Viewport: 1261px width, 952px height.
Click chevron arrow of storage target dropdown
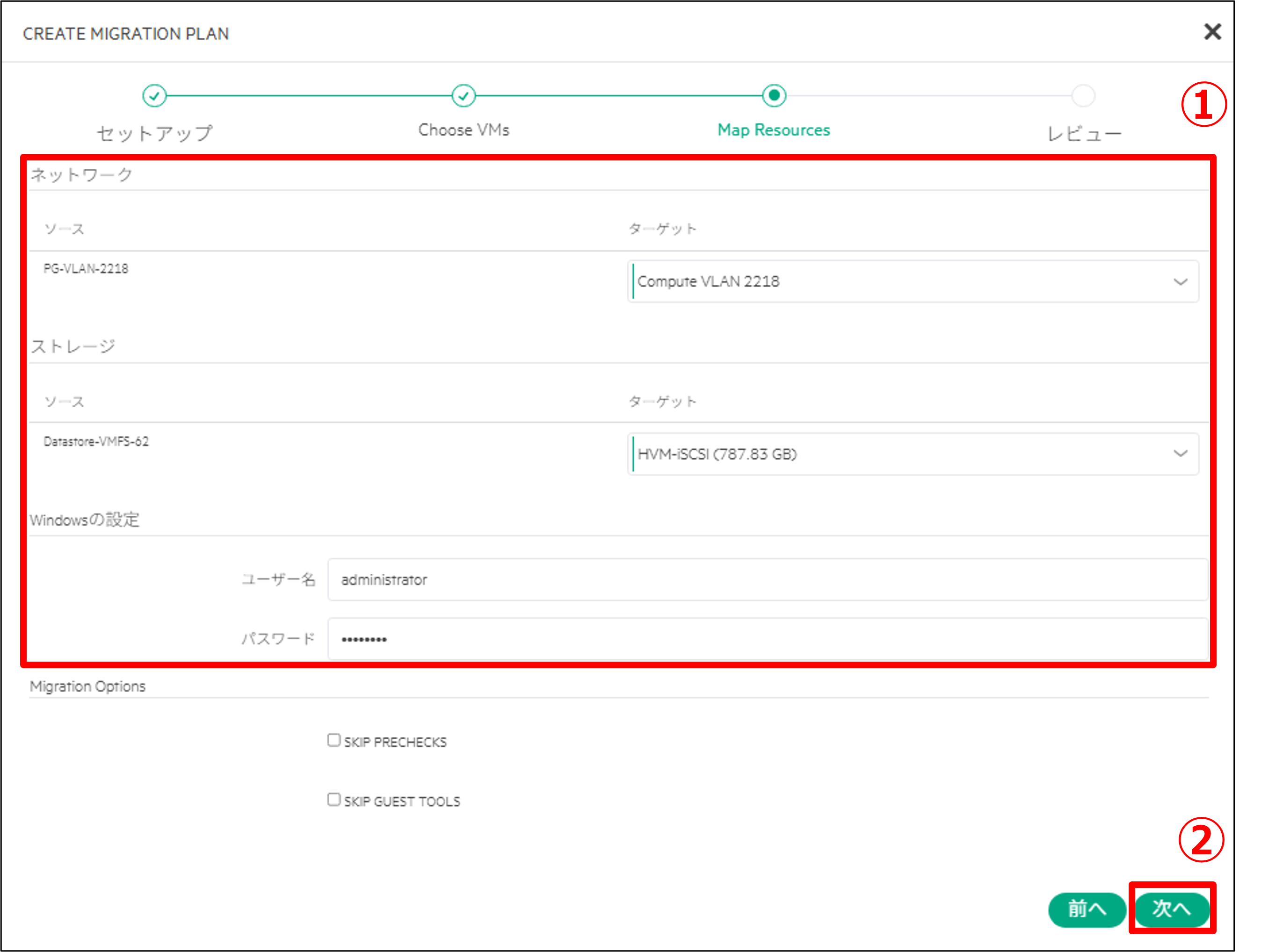tap(1180, 454)
